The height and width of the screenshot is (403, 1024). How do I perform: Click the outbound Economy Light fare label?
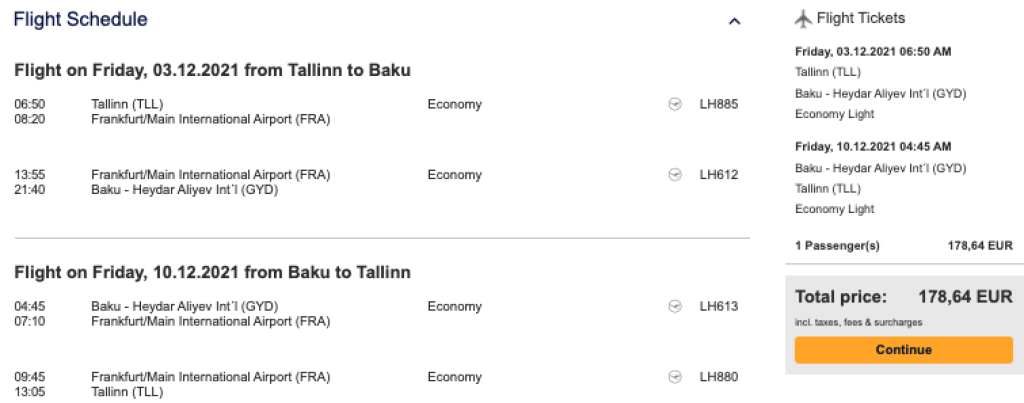coord(835,114)
